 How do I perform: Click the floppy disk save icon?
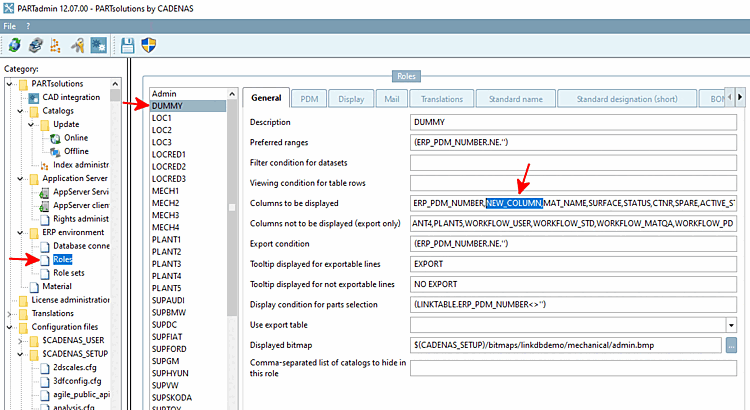(x=127, y=45)
